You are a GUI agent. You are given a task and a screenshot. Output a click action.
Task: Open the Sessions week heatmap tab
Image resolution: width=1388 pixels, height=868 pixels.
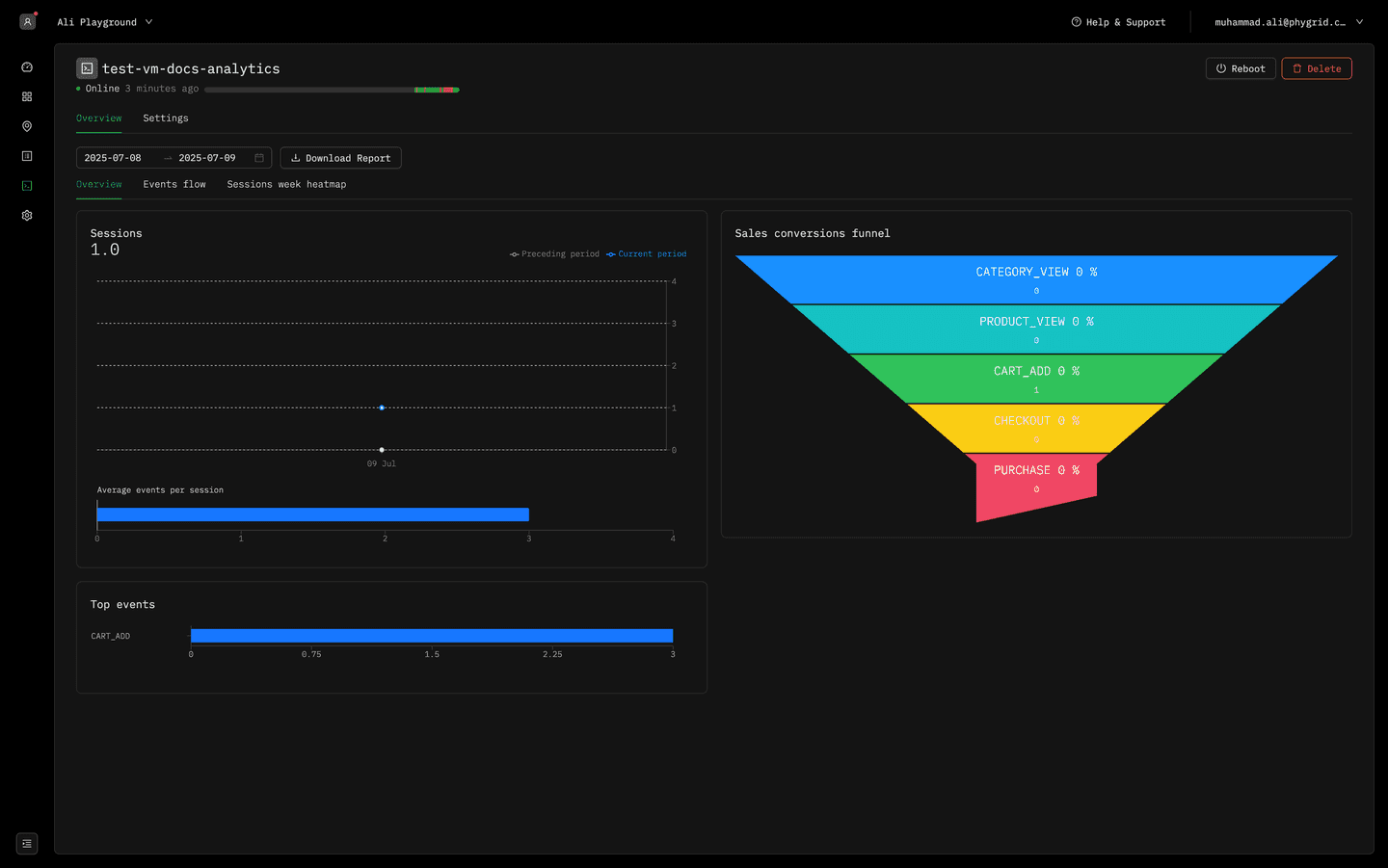point(286,184)
